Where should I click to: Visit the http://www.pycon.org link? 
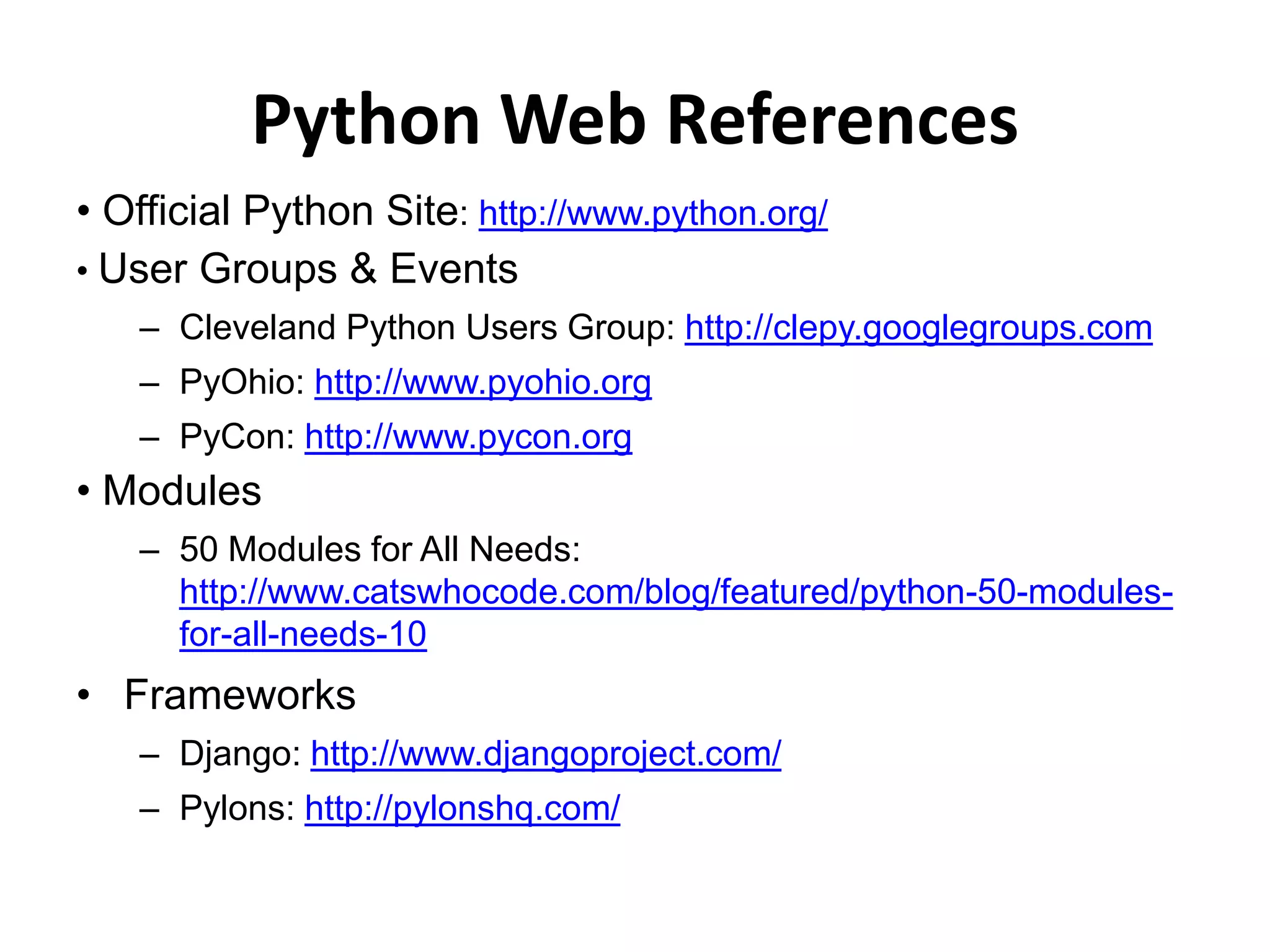468,437
